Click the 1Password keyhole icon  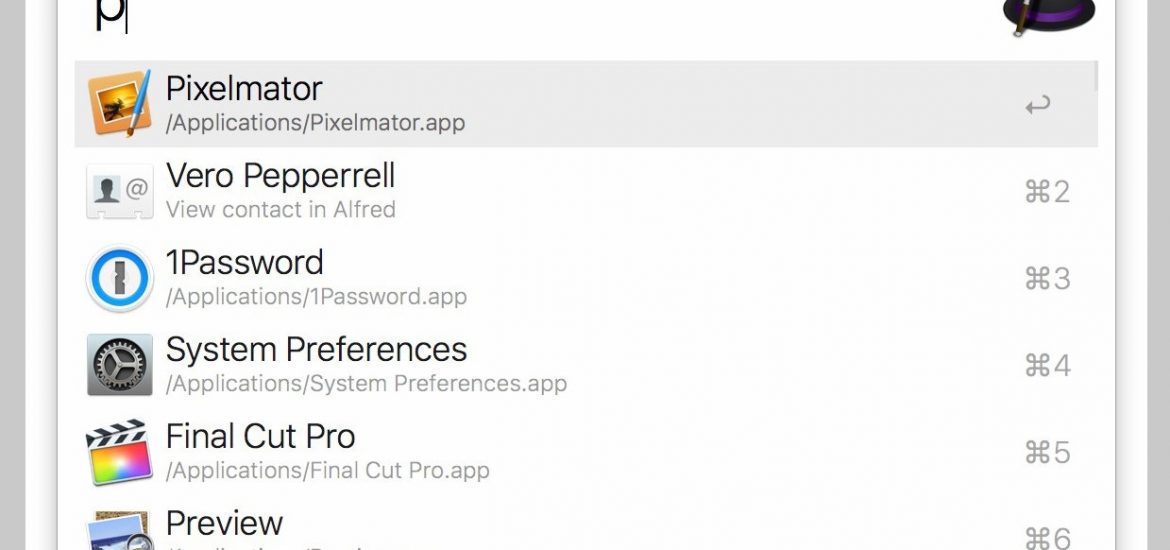[119, 278]
